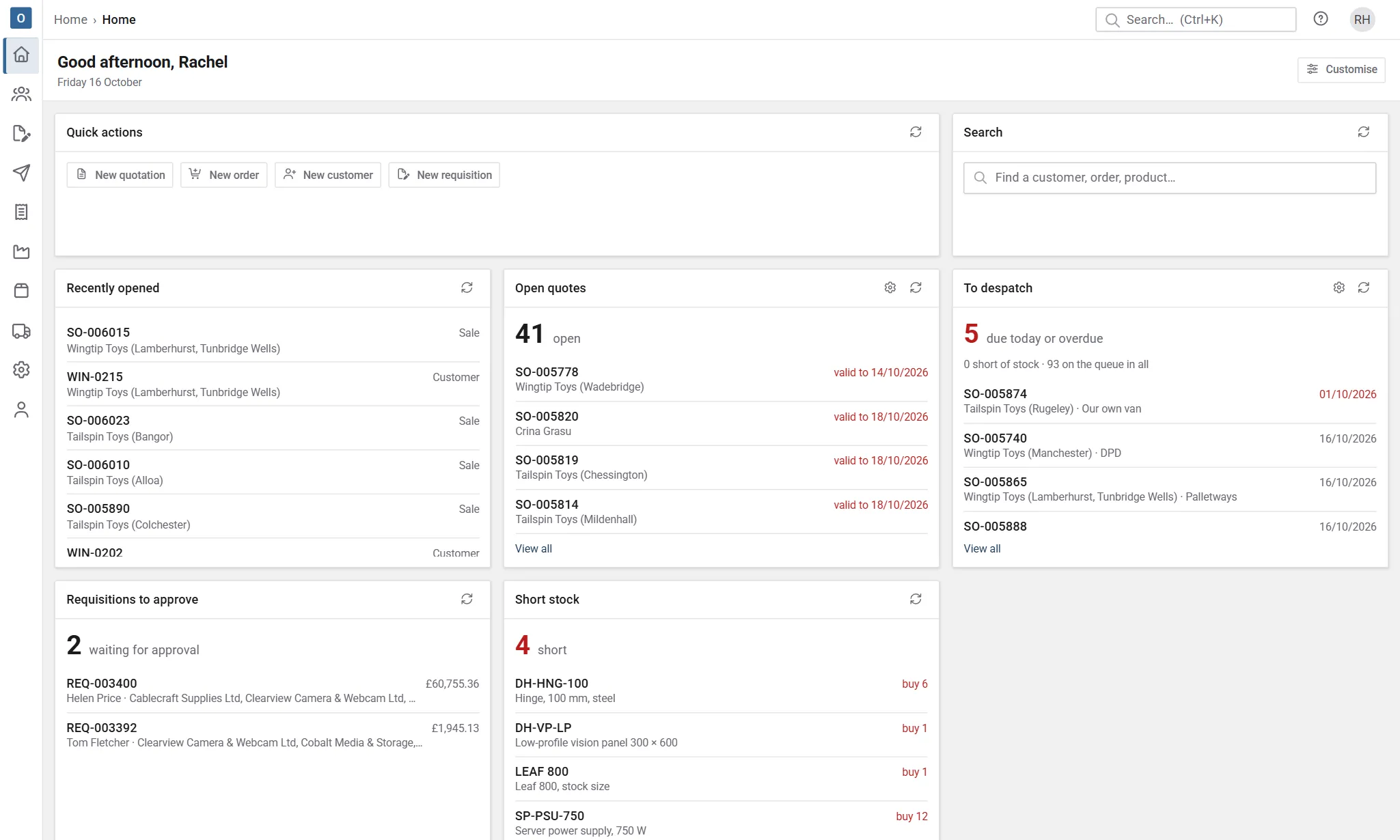Refresh the To despatch panel
Viewport: 1400px width, 840px height.
click(x=1364, y=288)
